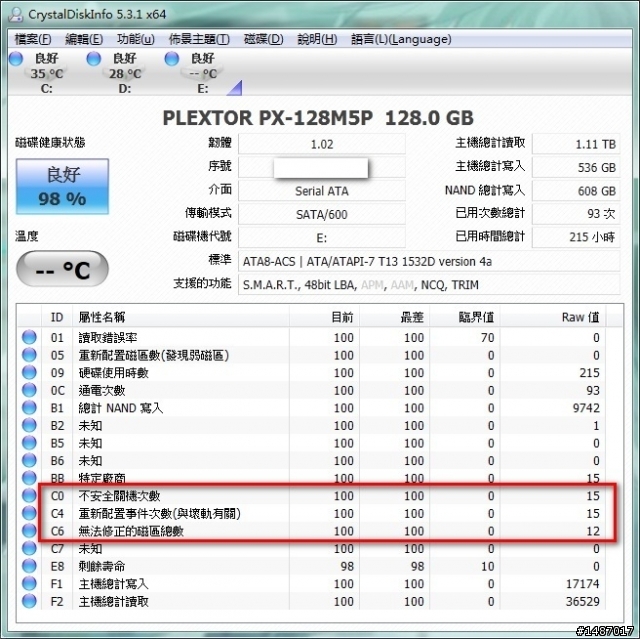Click the 0C 通電次數 status orb

[29, 390]
